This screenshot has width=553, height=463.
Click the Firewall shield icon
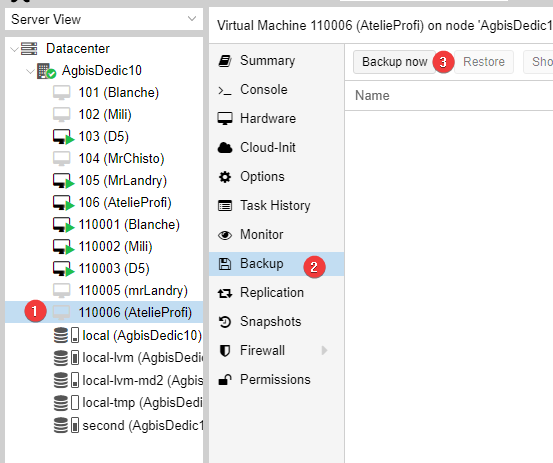[225, 351]
